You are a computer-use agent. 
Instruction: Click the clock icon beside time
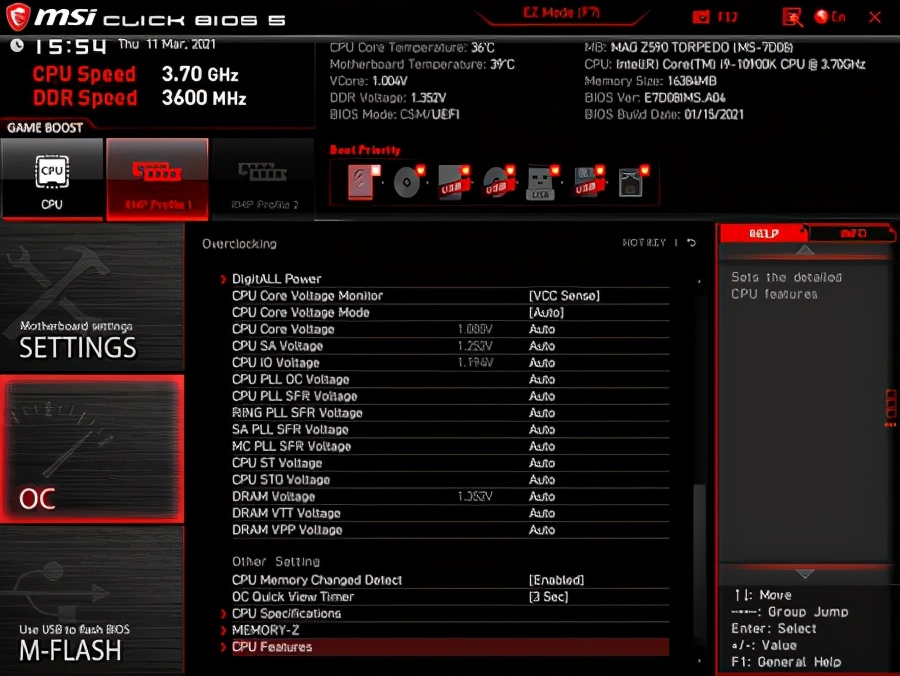[17, 45]
